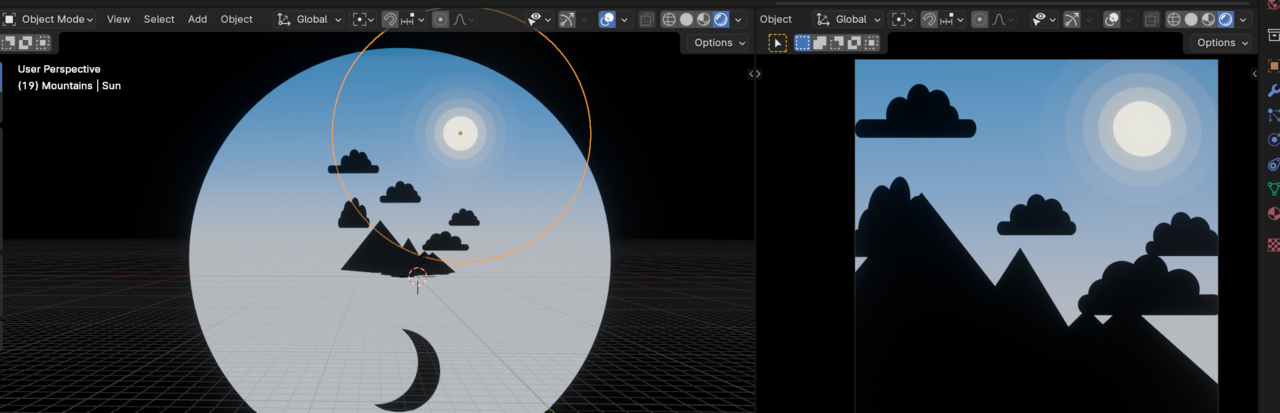Viewport: 1280px width, 413px height.
Task: Open the Add menu
Action: pyautogui.click(x=198, y=19)
